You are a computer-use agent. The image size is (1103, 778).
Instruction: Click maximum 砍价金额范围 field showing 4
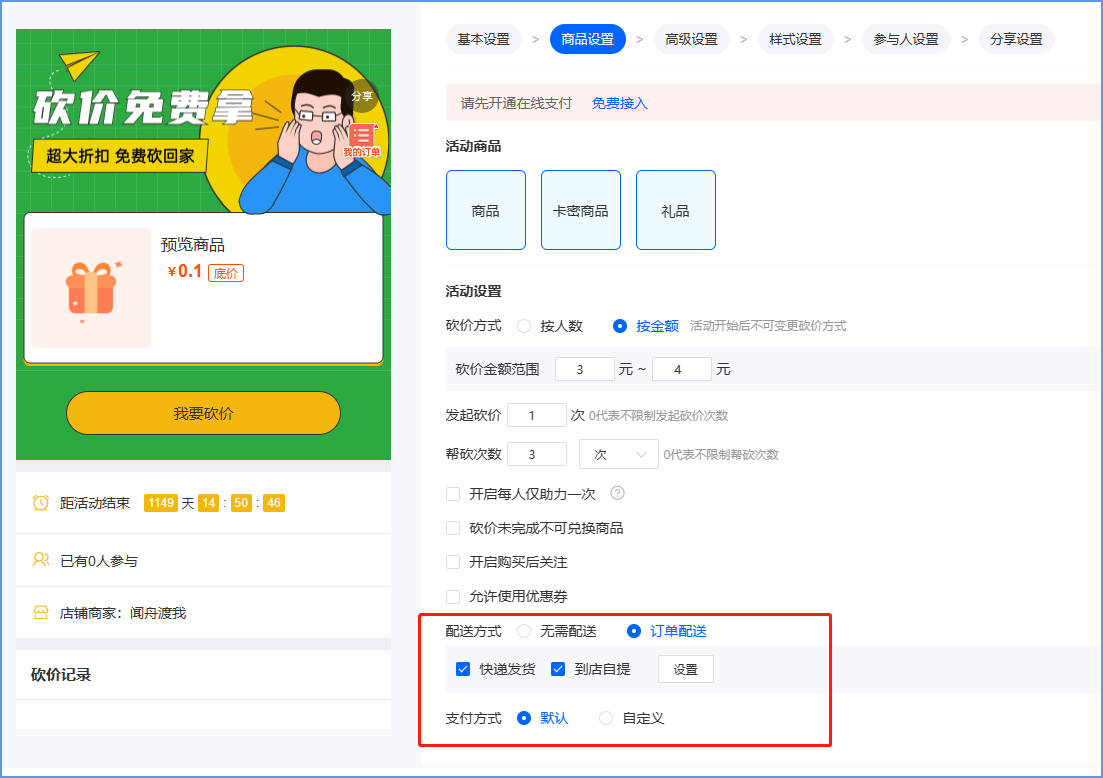682,369
